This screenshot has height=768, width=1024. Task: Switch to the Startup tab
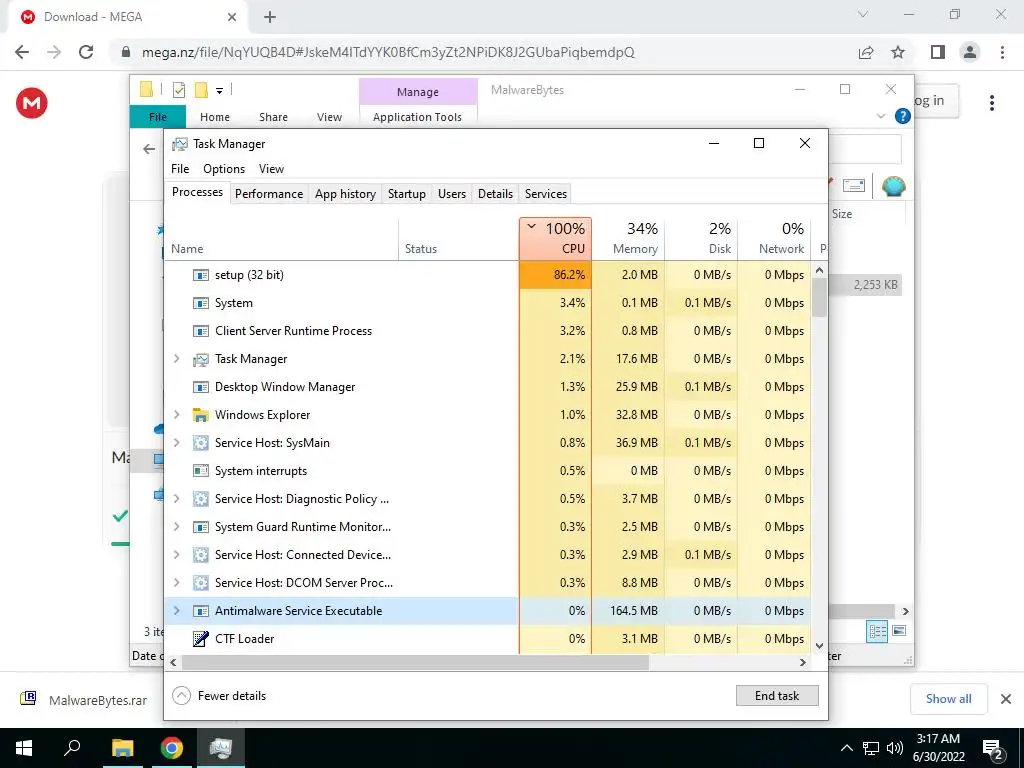click(407, 194)
